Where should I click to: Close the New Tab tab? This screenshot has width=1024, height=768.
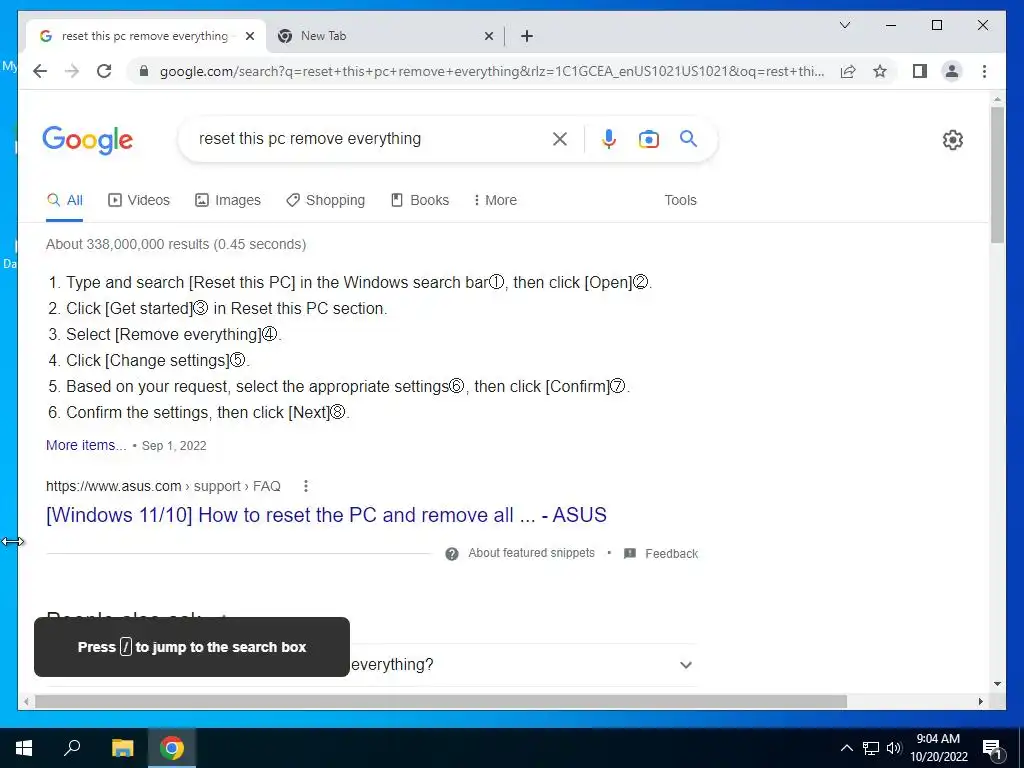click(x=488, y=37)
